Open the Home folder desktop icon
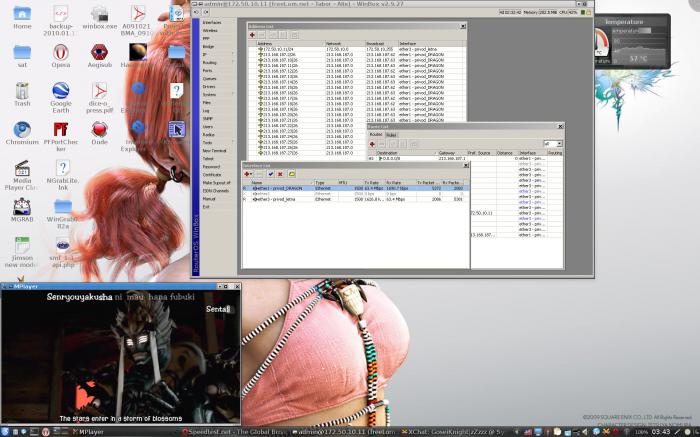 pos(22,18)
